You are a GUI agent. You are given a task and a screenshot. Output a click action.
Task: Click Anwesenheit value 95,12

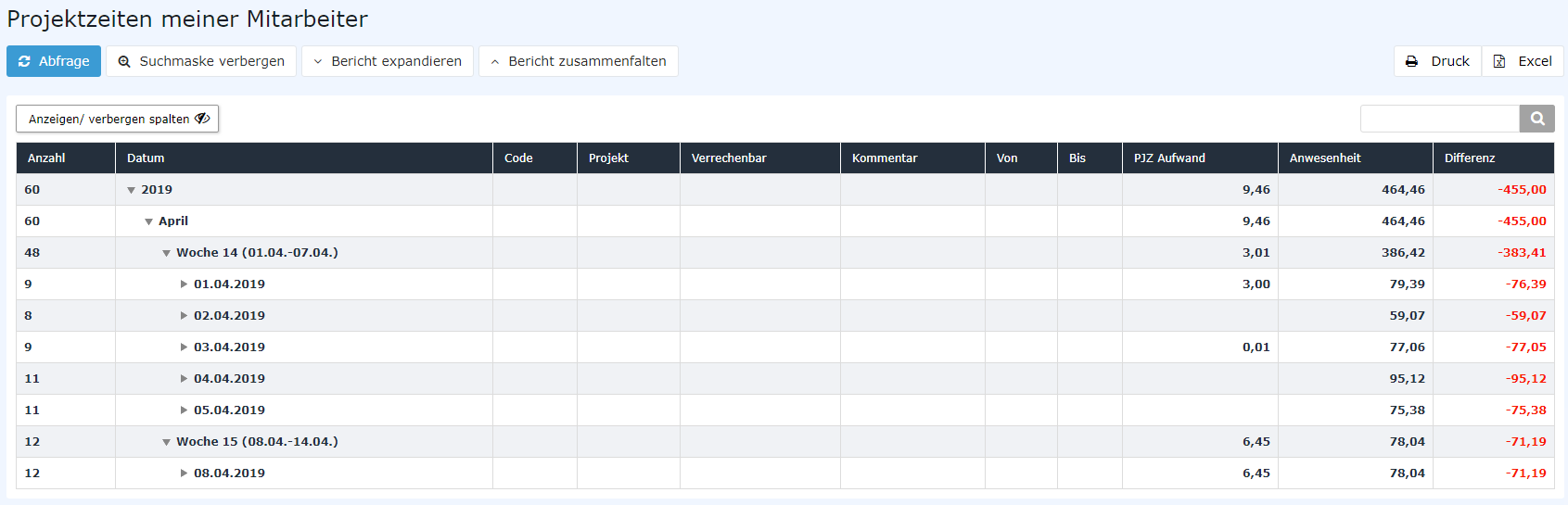coord(1408,379)
